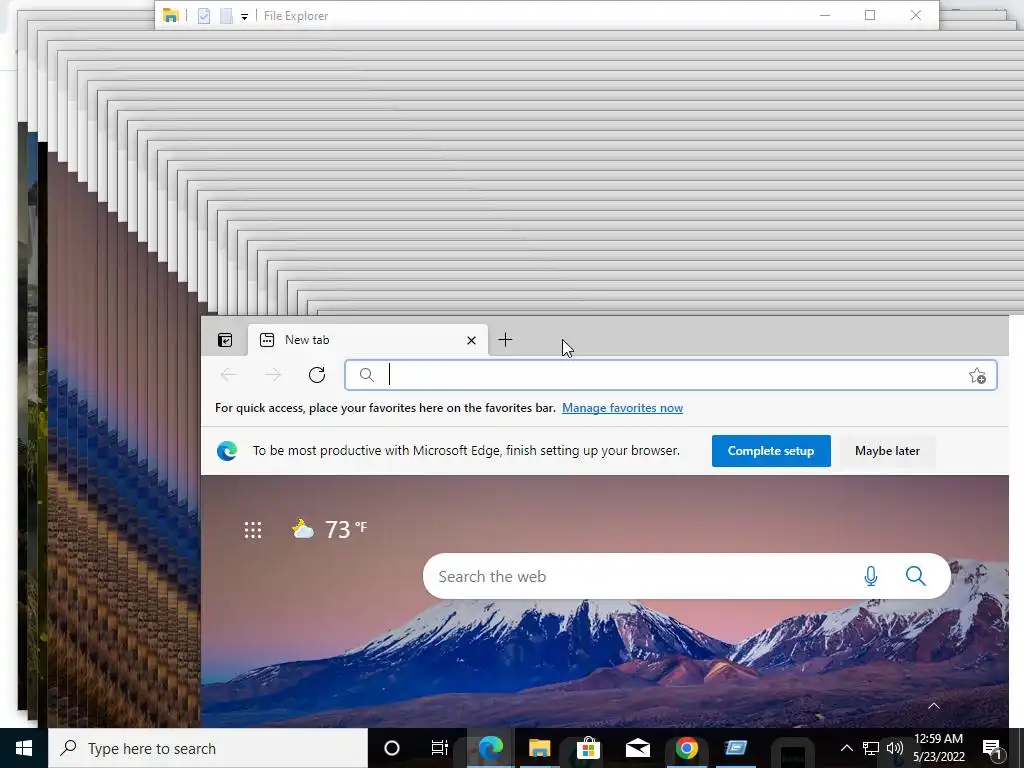Minimize the File Explorer window
Screen dimensions: 1024x768
click(825, 15)
